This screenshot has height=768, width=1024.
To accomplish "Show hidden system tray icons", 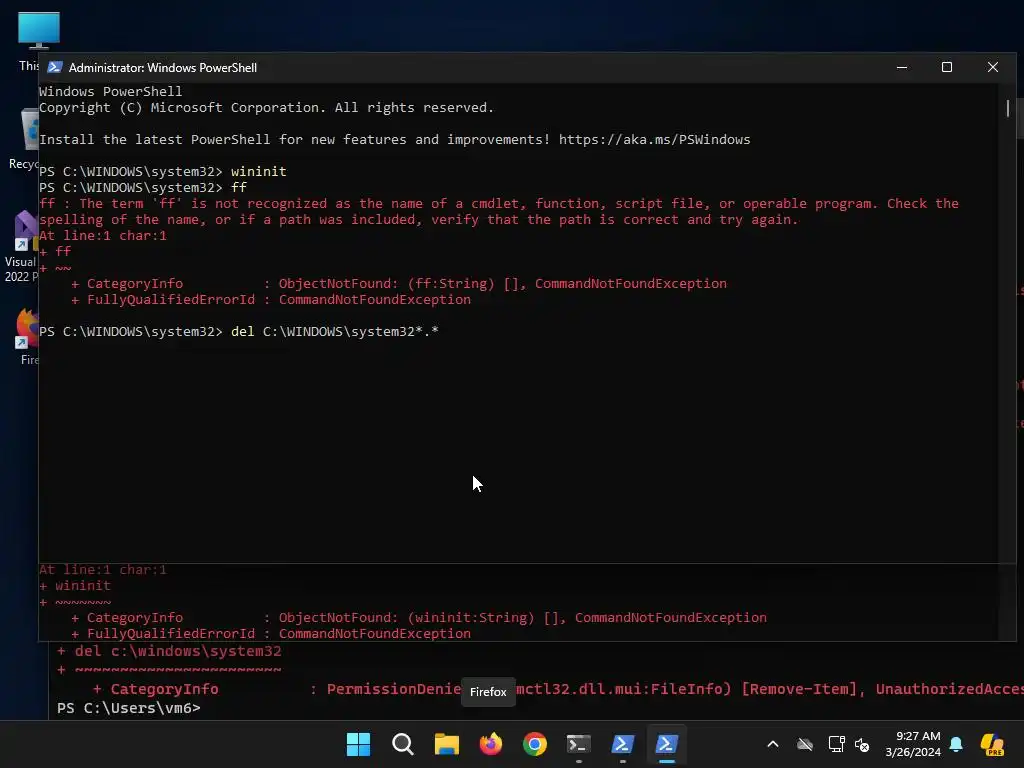I will click(x=773, y=744).
